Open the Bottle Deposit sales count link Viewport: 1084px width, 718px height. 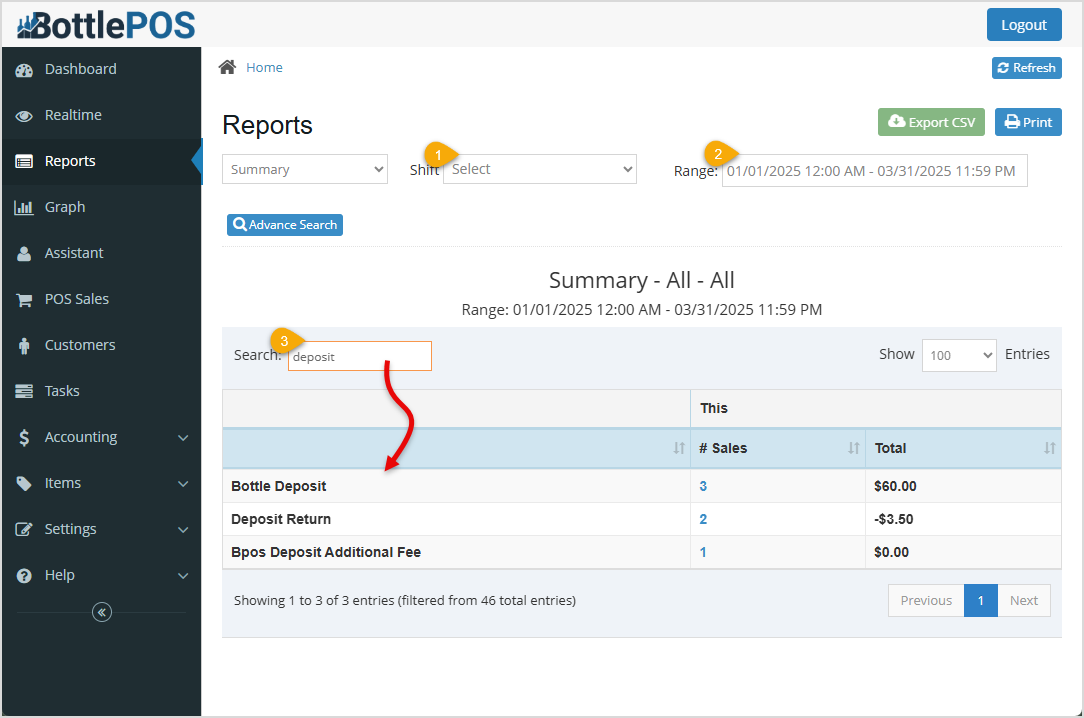702,486
